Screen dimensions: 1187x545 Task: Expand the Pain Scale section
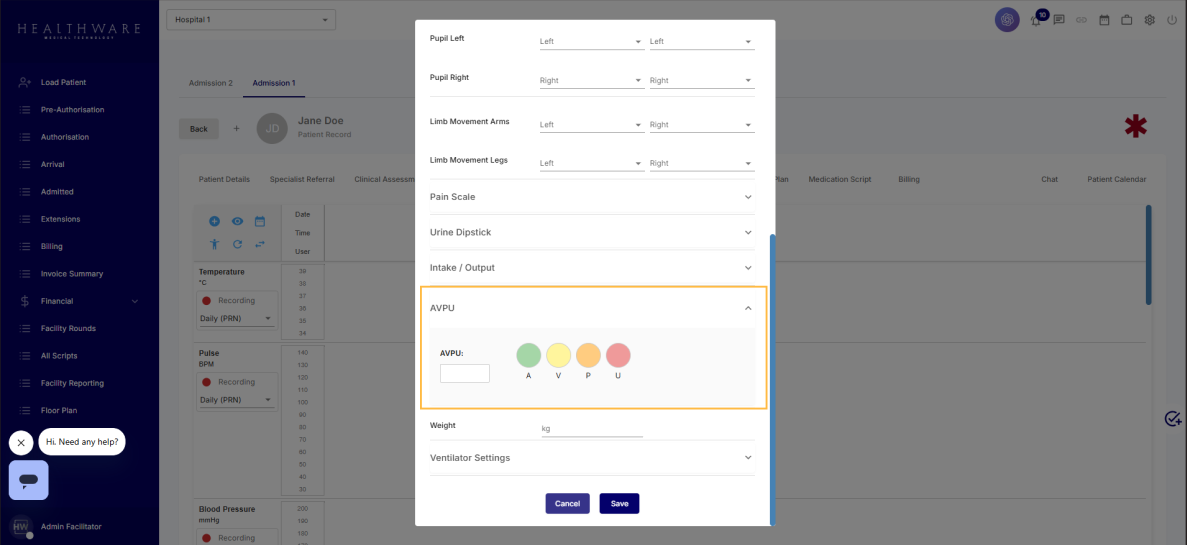tap(591, 197)
